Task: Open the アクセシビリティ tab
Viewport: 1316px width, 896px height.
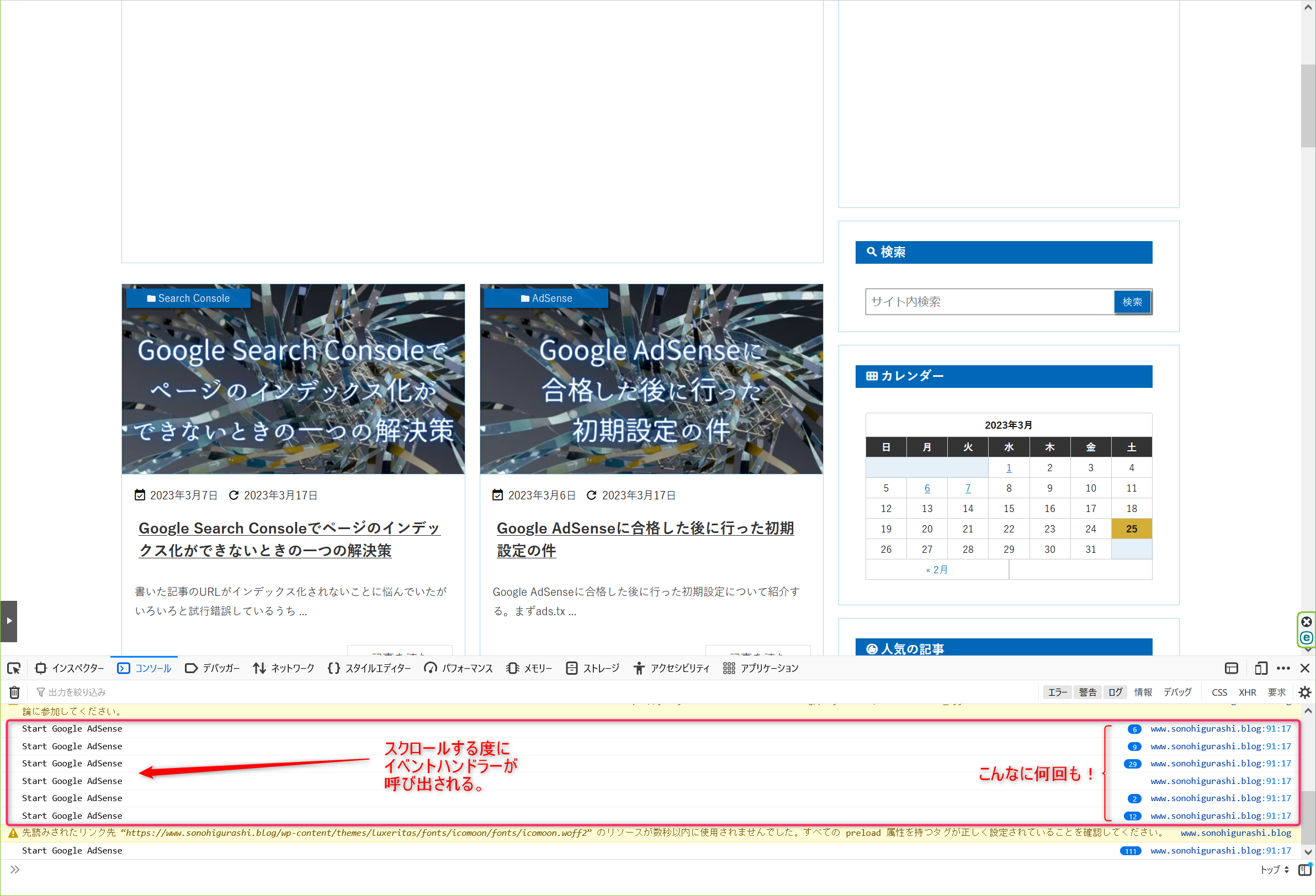Action: click(672, 669)
